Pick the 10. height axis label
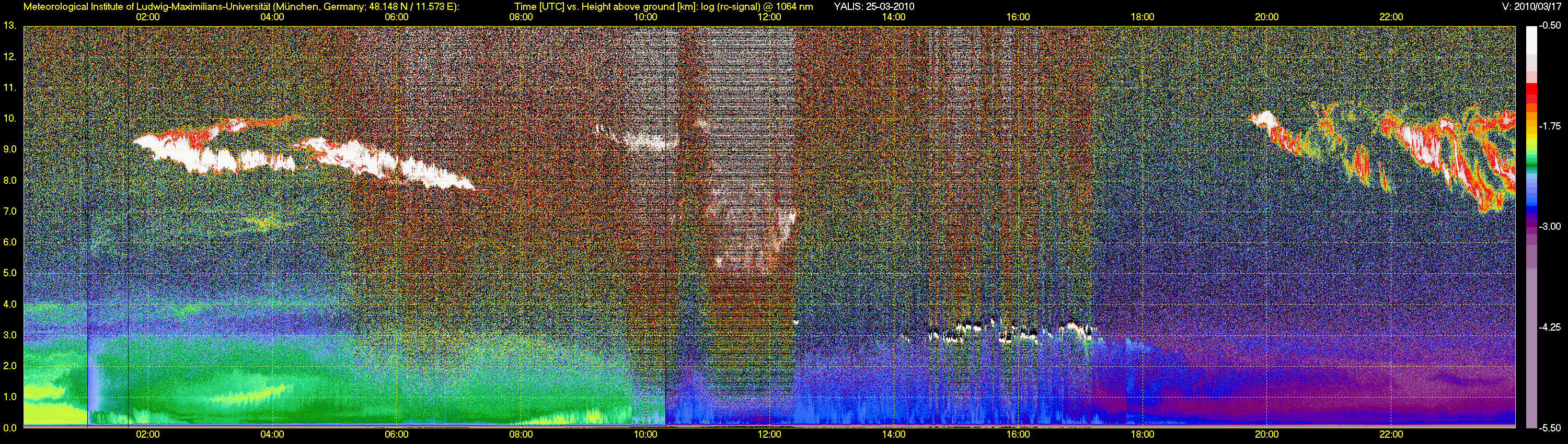The height and width of the screenshot is (444, 1568). [x=9, y=118]
